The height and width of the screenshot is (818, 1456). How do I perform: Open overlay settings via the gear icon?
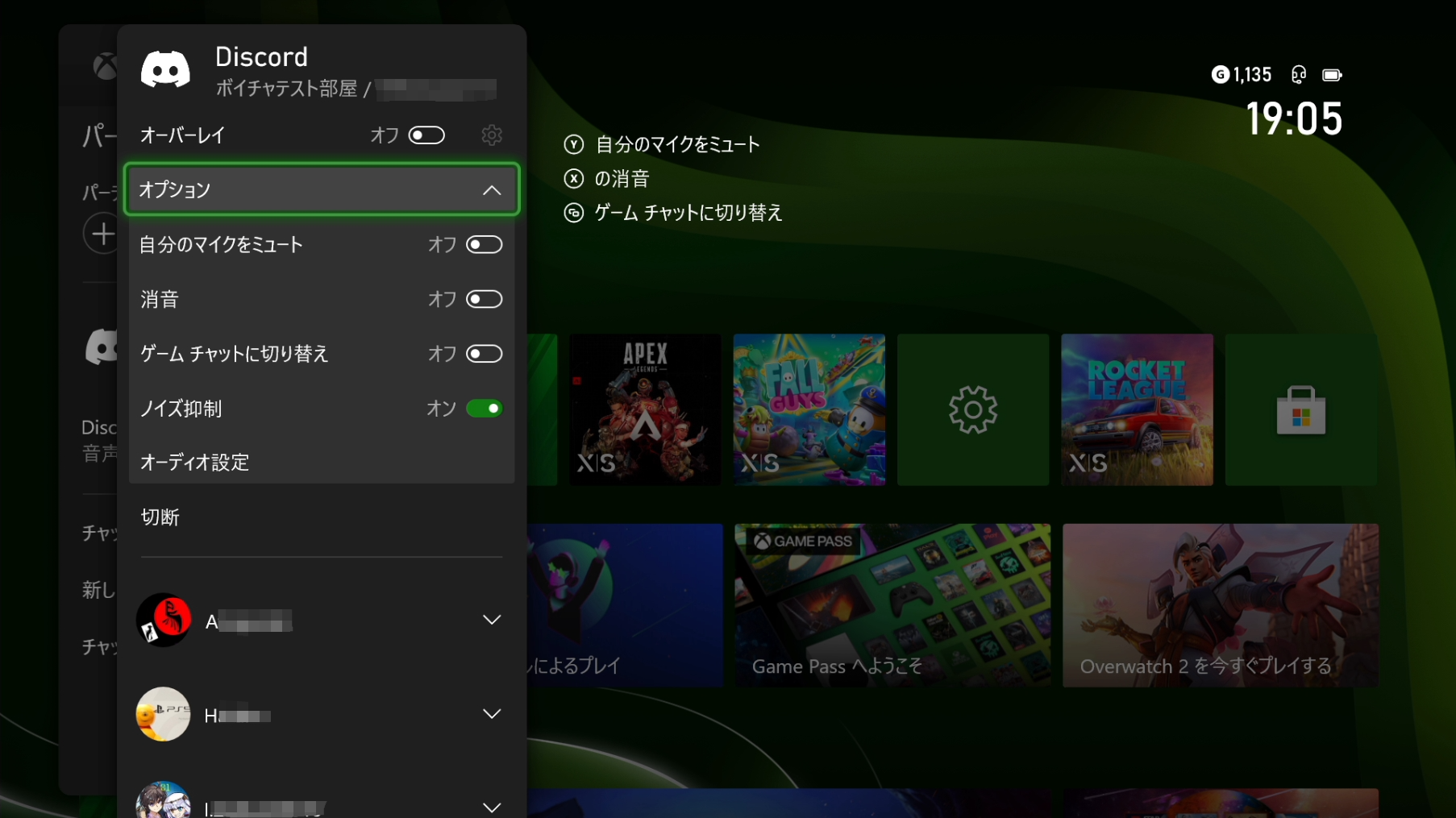pyautogui.click(x=492, y=135)
